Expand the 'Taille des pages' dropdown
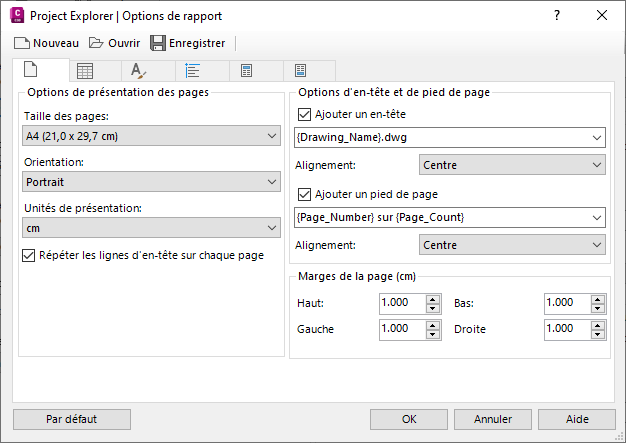 [x=273, y=137]
